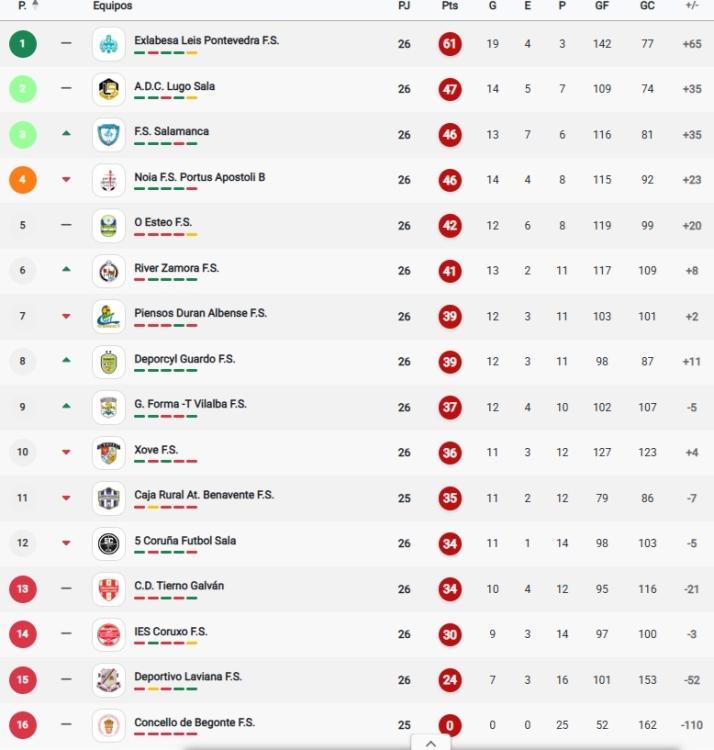The image size is (714, 750).
Task: Click the green position 1 badge
Action: click(23, 44)
